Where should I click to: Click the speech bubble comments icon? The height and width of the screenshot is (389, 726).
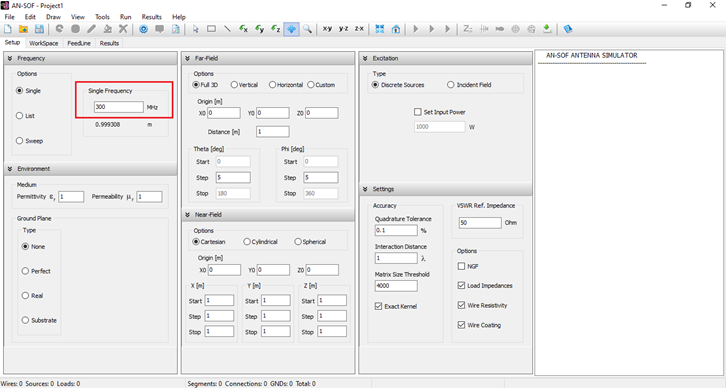(159, 29)
